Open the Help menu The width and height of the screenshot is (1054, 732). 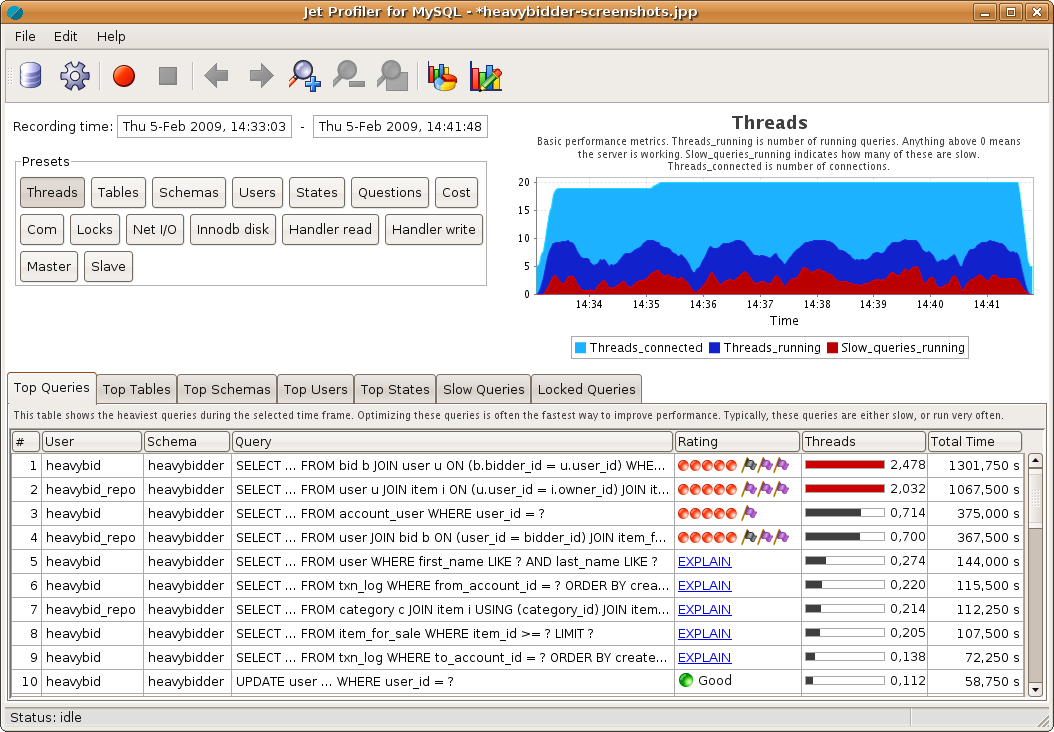point(111,36)
